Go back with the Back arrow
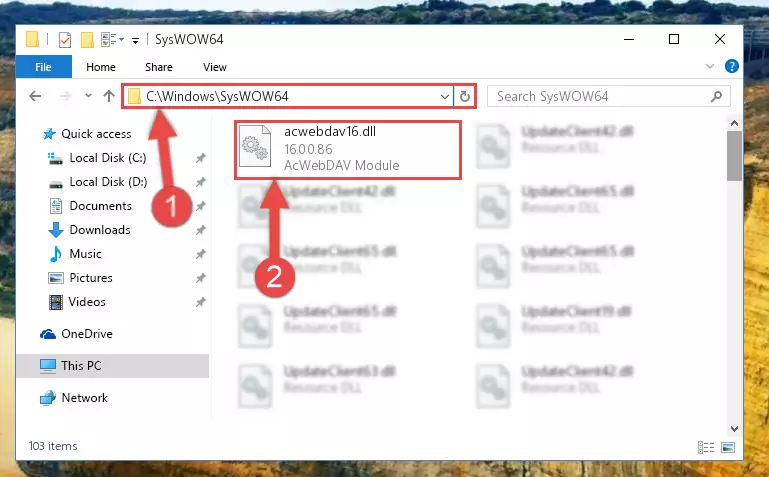Viewport: 769px width, 477px height. (35, 96)
